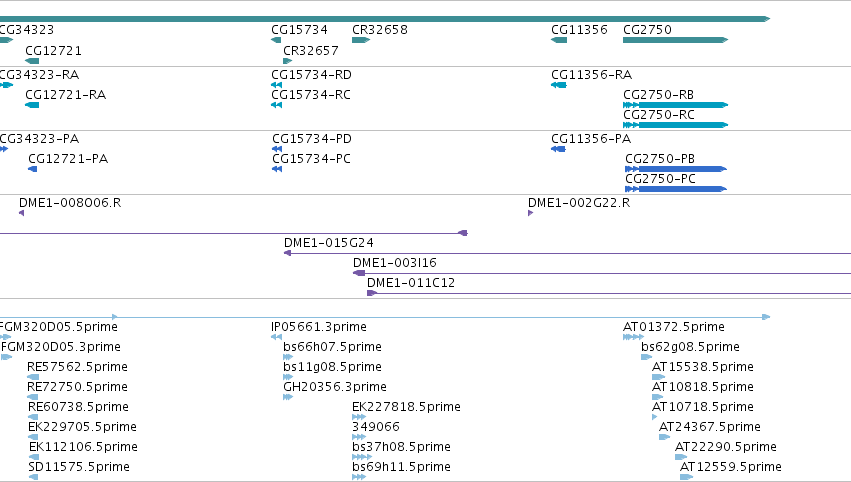Select the IP05661.3prime EST glyph
The width and height of the screenshot is (851, 482).
[x=276, y=337]
